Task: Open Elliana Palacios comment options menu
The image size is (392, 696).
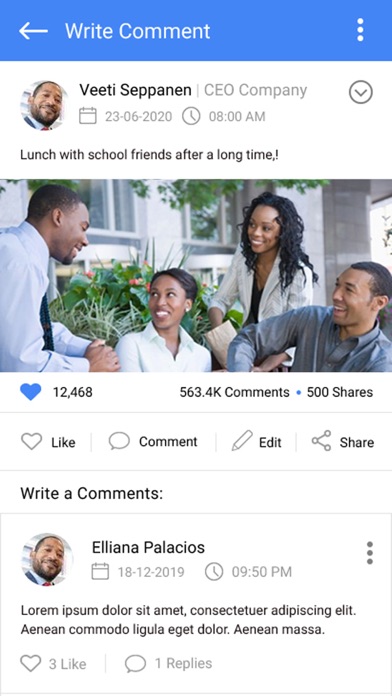Action: coord(369,553)
